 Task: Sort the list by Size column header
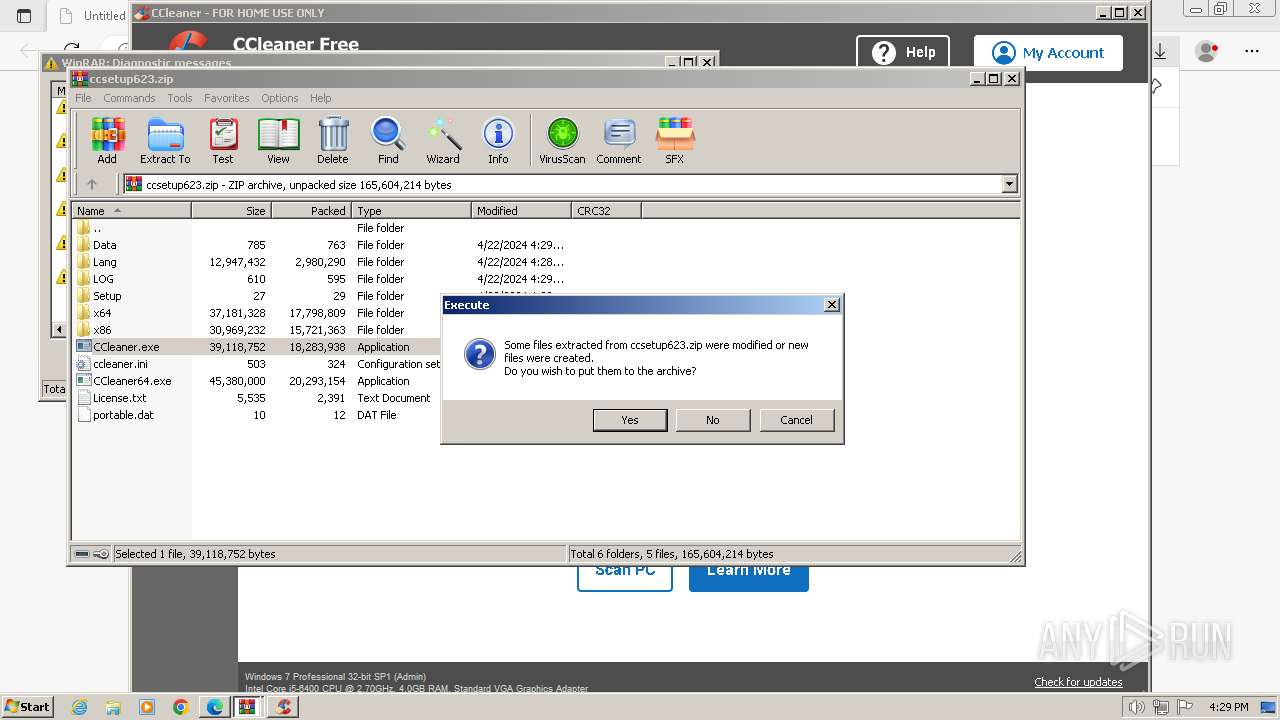pos(232,211)
